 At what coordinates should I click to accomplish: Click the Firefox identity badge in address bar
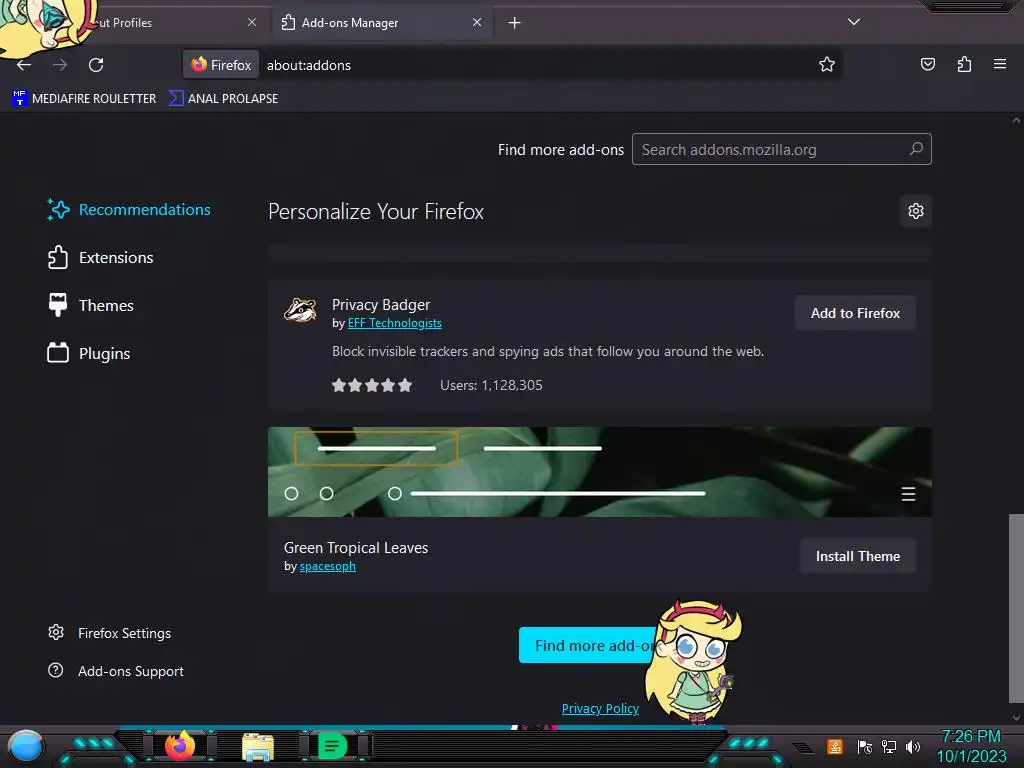[221, 65]
